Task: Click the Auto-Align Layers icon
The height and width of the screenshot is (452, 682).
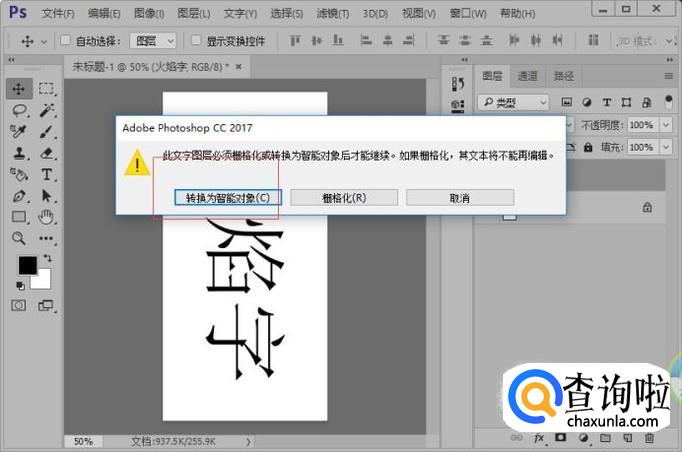Action: point(593,40)
